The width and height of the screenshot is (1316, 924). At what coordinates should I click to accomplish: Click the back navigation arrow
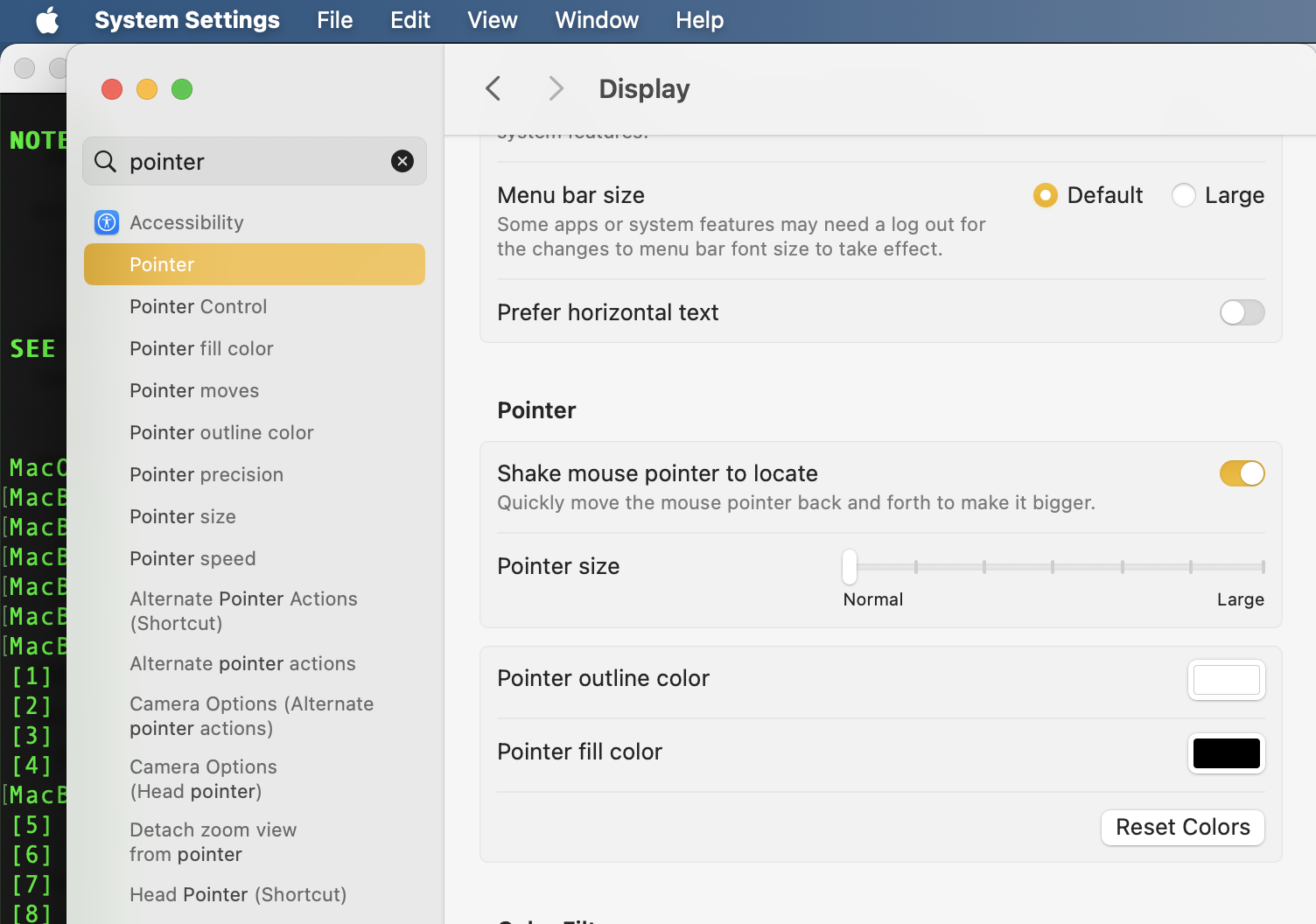coord(493,87)
